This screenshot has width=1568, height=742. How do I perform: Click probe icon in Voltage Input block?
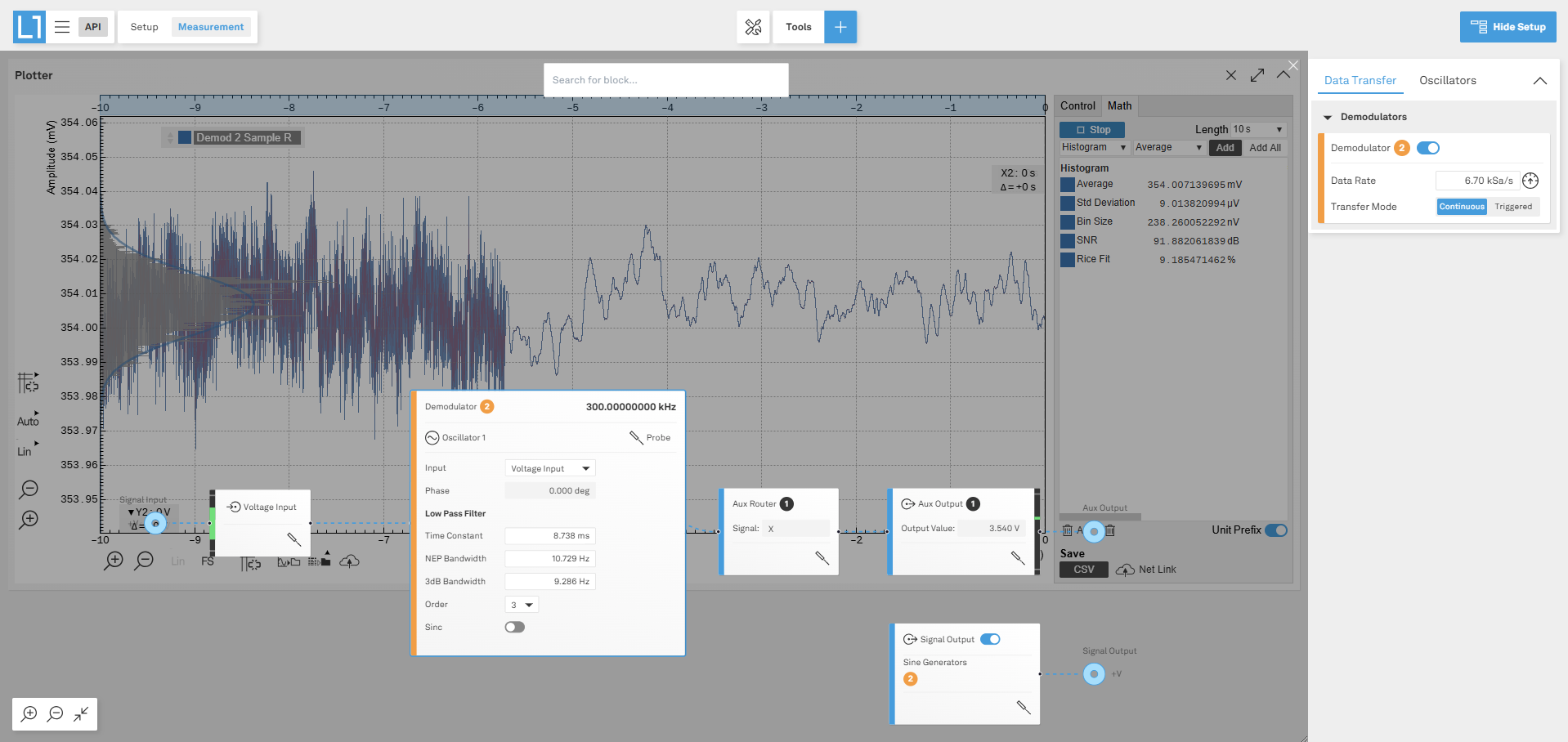[x=294, y=539]
